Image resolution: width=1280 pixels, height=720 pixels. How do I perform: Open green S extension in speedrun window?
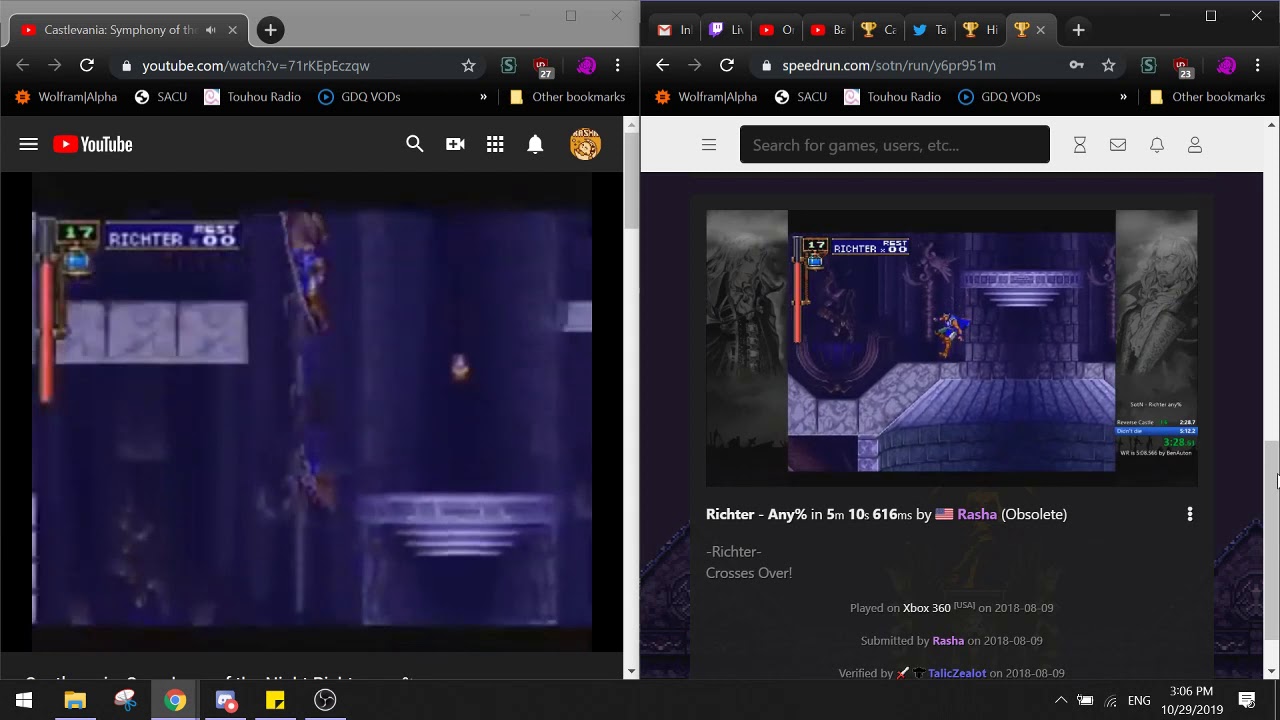point(1148,65)
